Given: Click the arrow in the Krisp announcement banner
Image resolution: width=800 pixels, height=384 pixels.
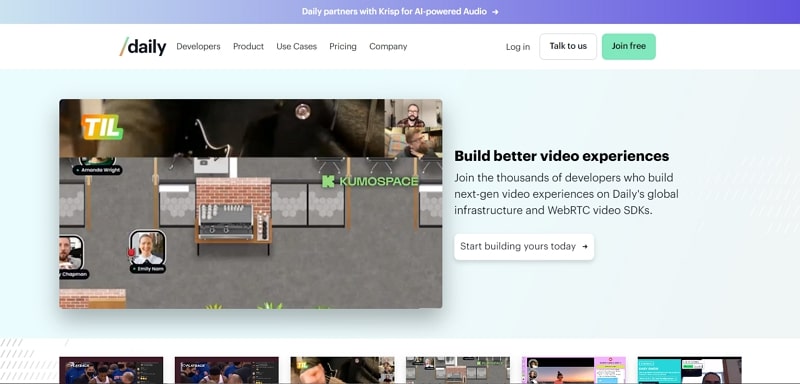Looking at the screenshot, I should 495,12.
